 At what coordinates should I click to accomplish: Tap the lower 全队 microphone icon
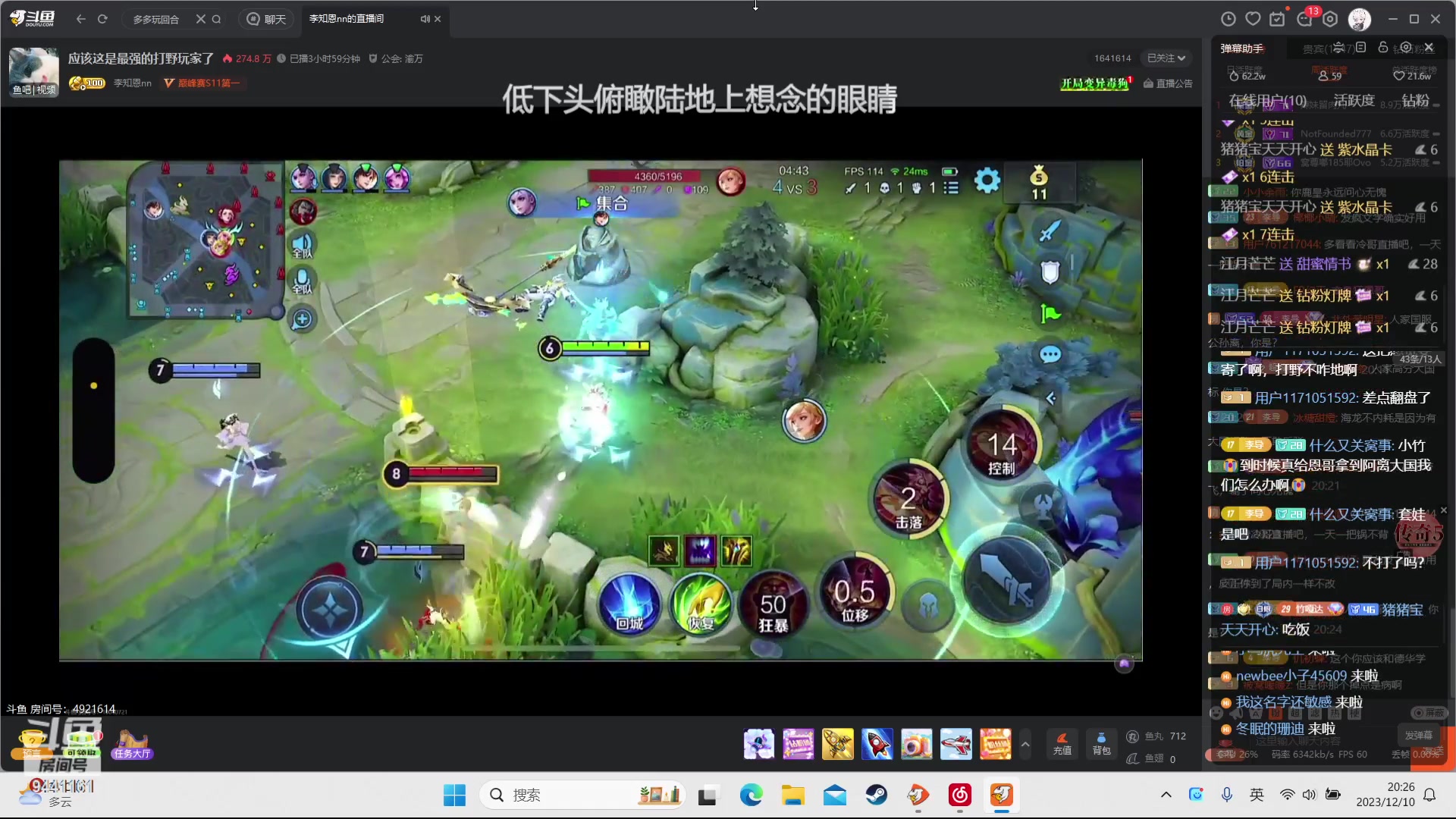(x=303, y=281)
